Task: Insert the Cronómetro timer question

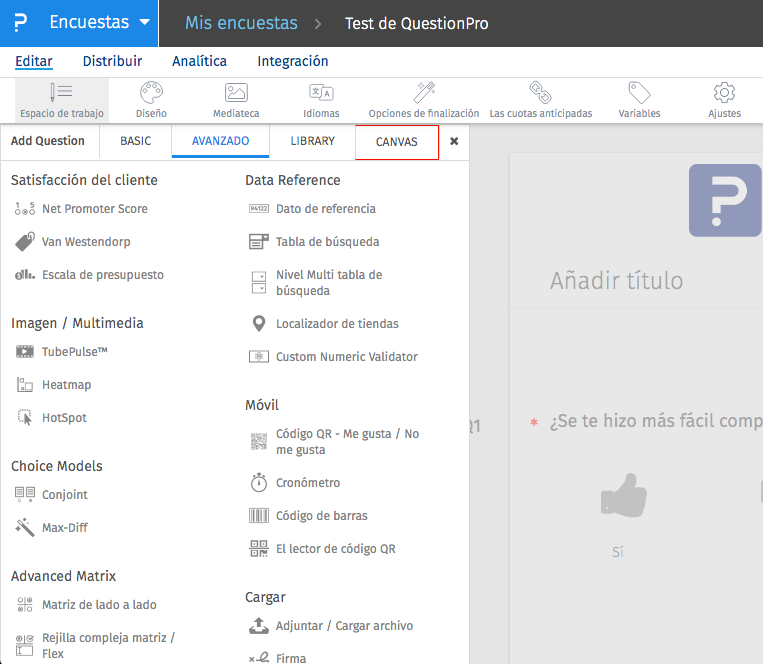Action: click(307, 483)
